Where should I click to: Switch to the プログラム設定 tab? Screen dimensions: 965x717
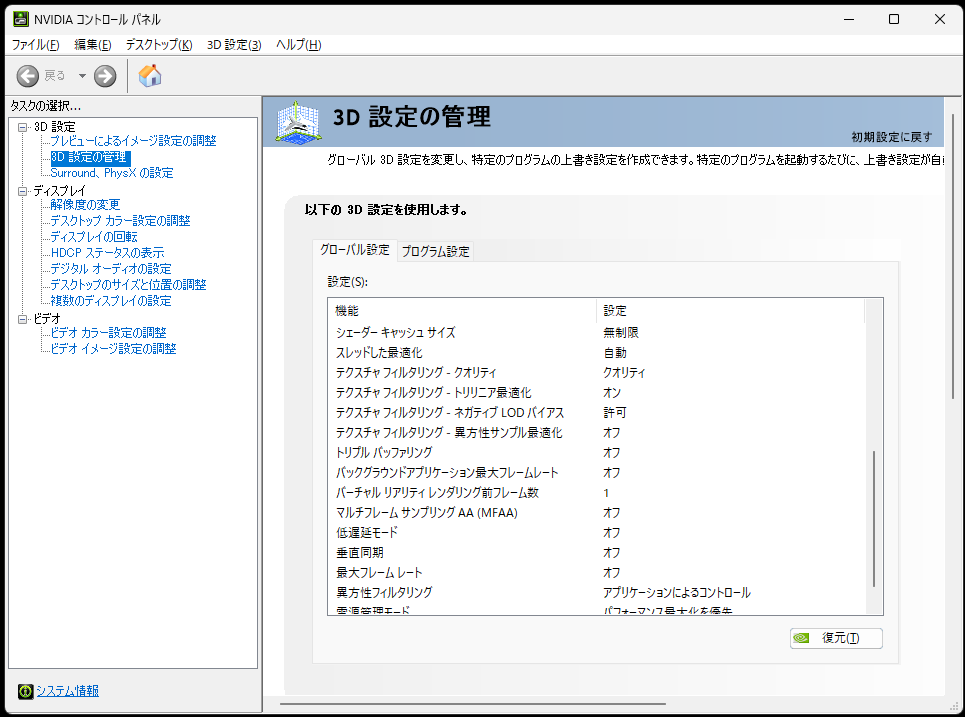click(x=435, y=251)
